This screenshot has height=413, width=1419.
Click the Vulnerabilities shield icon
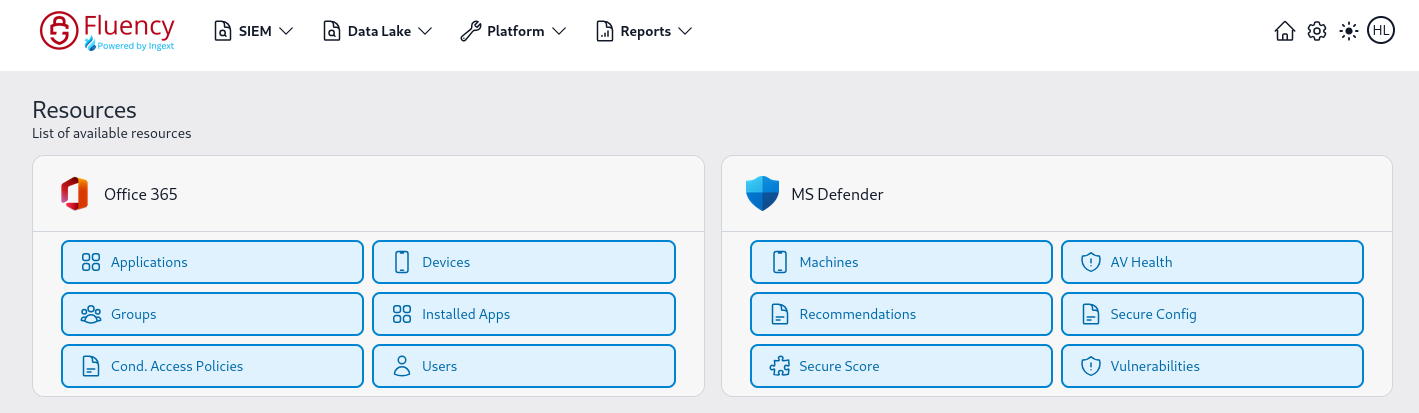(x=1091, y=366)
